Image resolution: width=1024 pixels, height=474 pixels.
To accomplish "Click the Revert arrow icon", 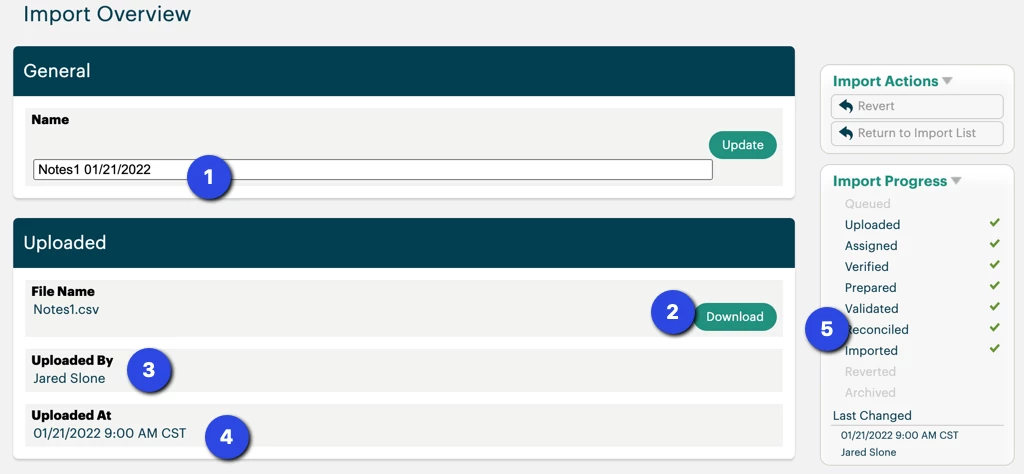I will pos(846,106).
